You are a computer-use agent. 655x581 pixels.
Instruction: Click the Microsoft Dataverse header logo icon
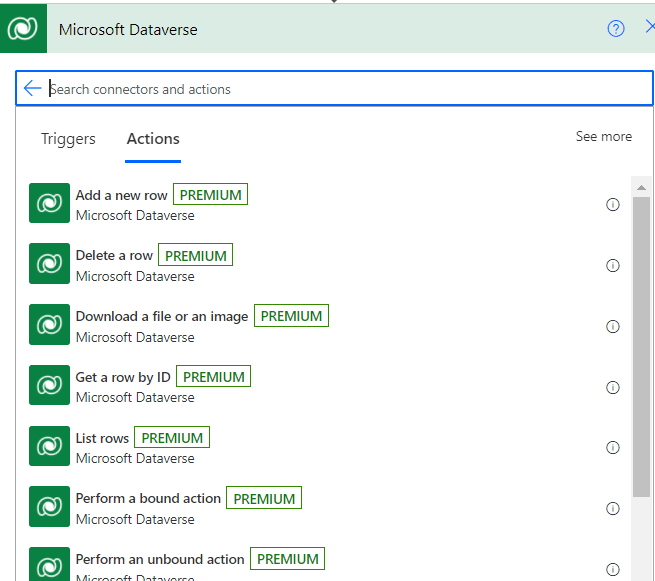[23, 29]
